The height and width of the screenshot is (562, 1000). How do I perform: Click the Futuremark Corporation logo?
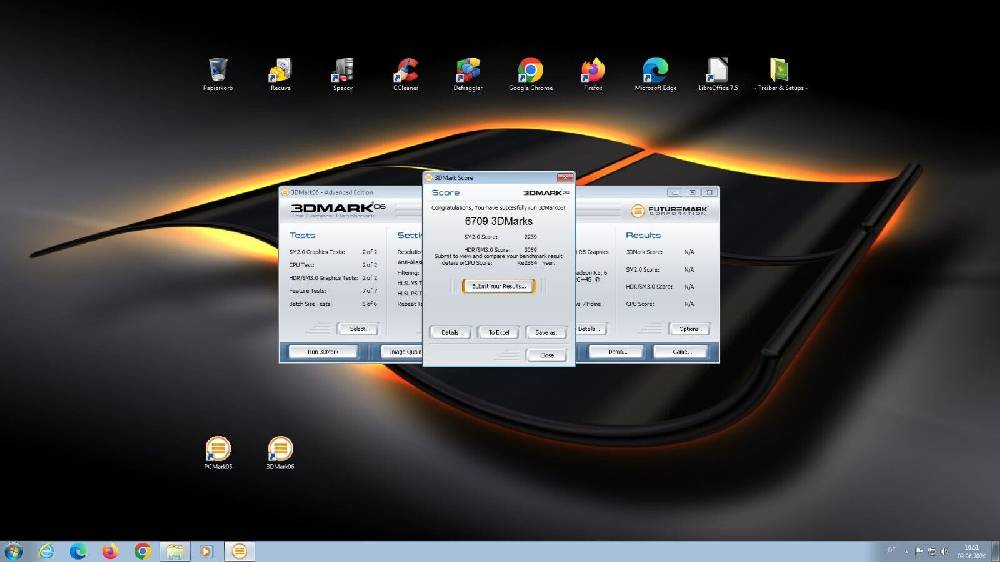coord(669,211)
